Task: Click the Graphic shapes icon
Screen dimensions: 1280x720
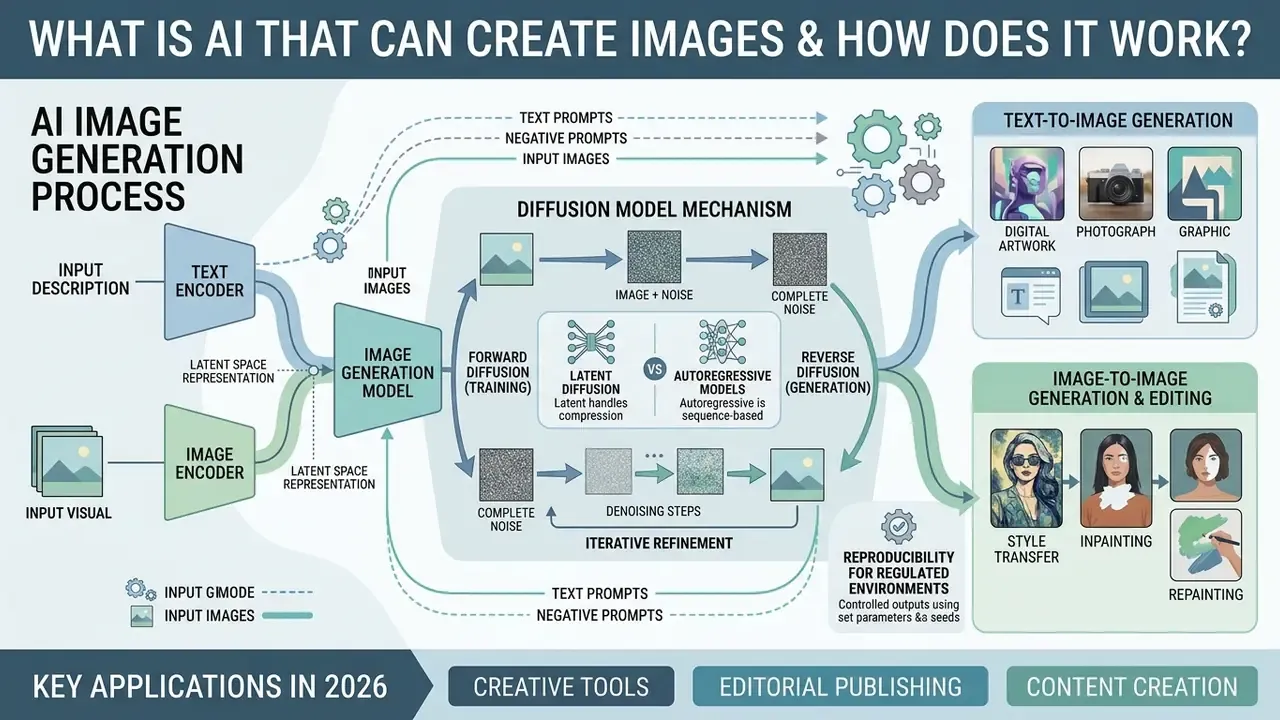Action: point(1204,184)
